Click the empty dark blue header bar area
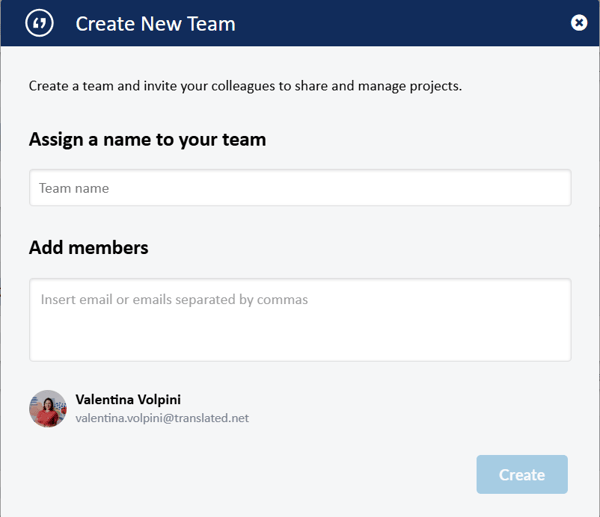 click(400, 23)
